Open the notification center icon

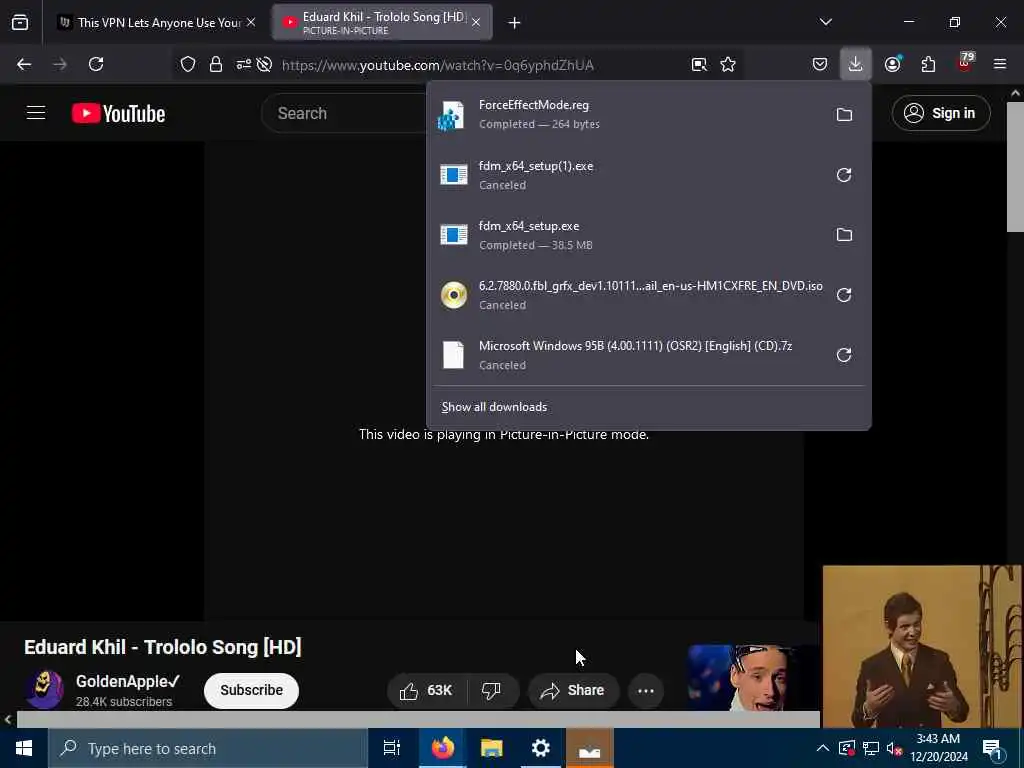[992, 748]
